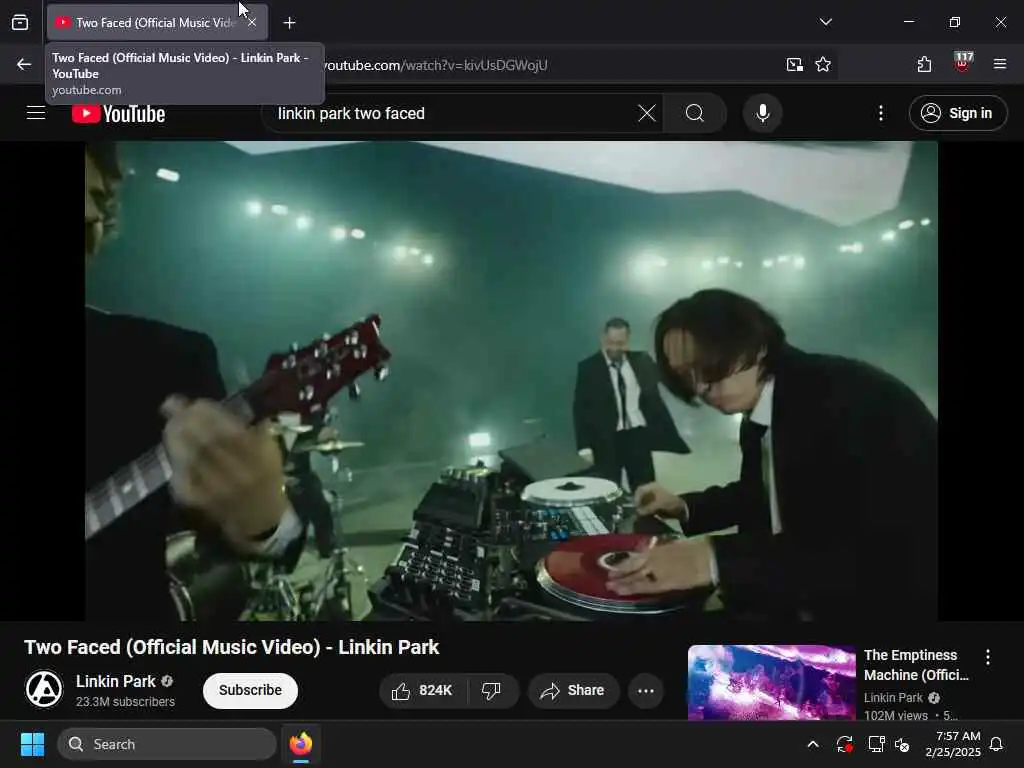Go back to the previous page
The height and width of the screenshot is (768, 1024).
[24, 64]
